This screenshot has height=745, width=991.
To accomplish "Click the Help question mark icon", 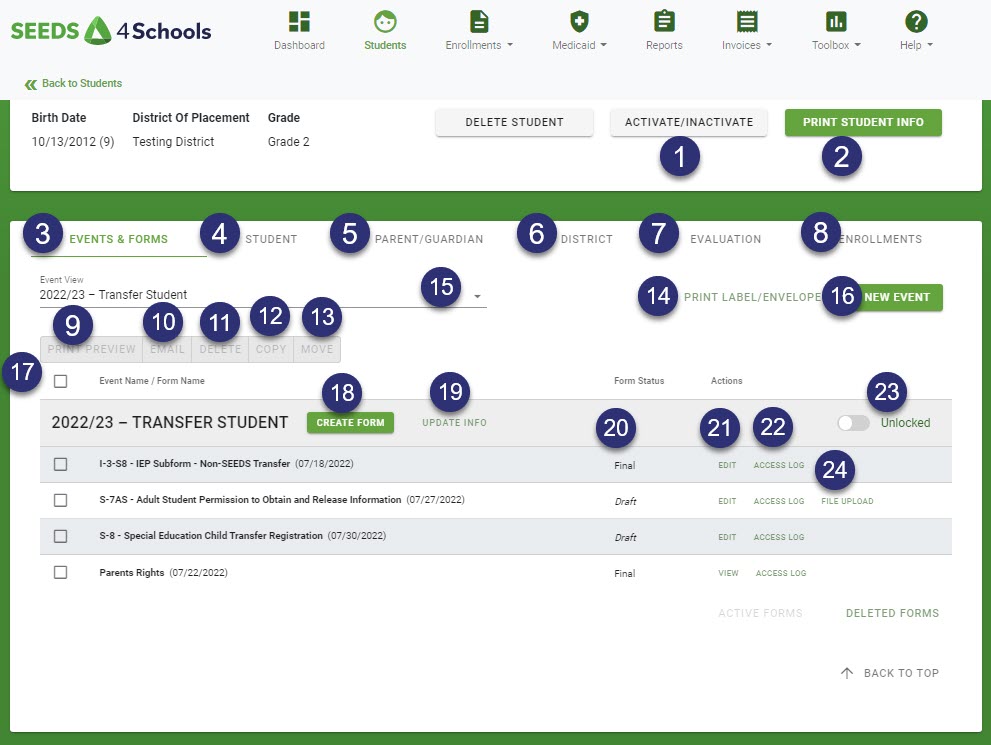I will coord(916,21).
